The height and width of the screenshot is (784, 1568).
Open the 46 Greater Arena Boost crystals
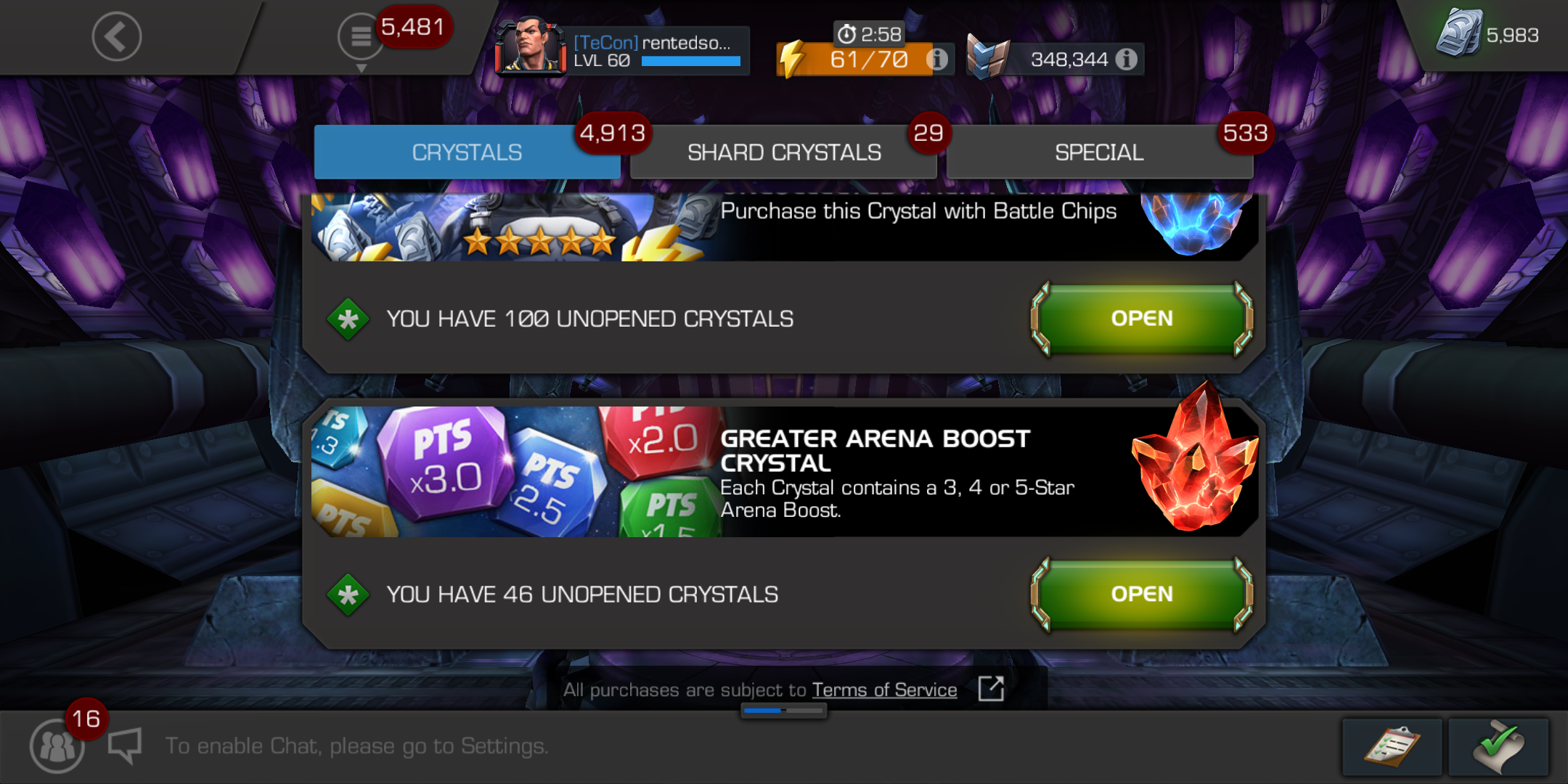coord(1142,595)
